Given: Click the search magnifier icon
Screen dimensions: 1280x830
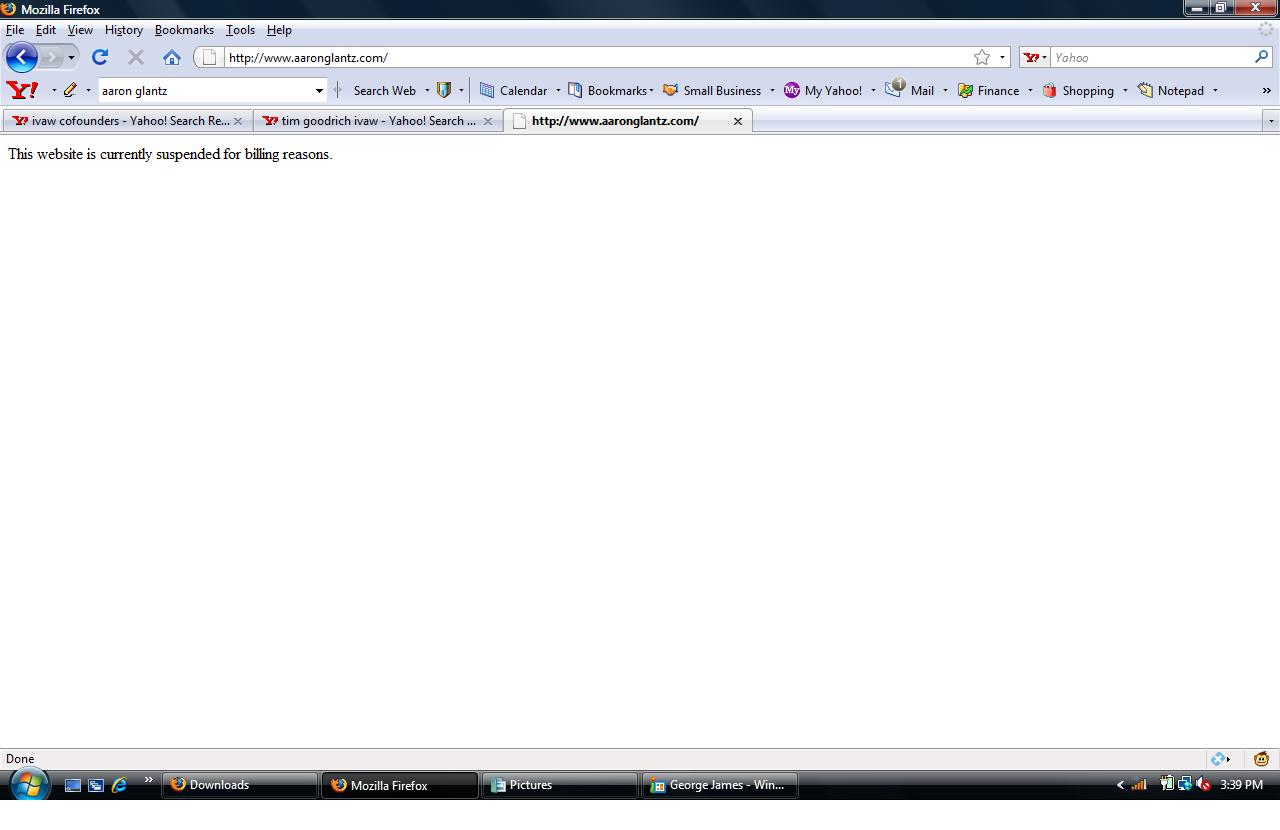Looking at the screenshot, I should pyautogui.click(x=1262, y=57).
